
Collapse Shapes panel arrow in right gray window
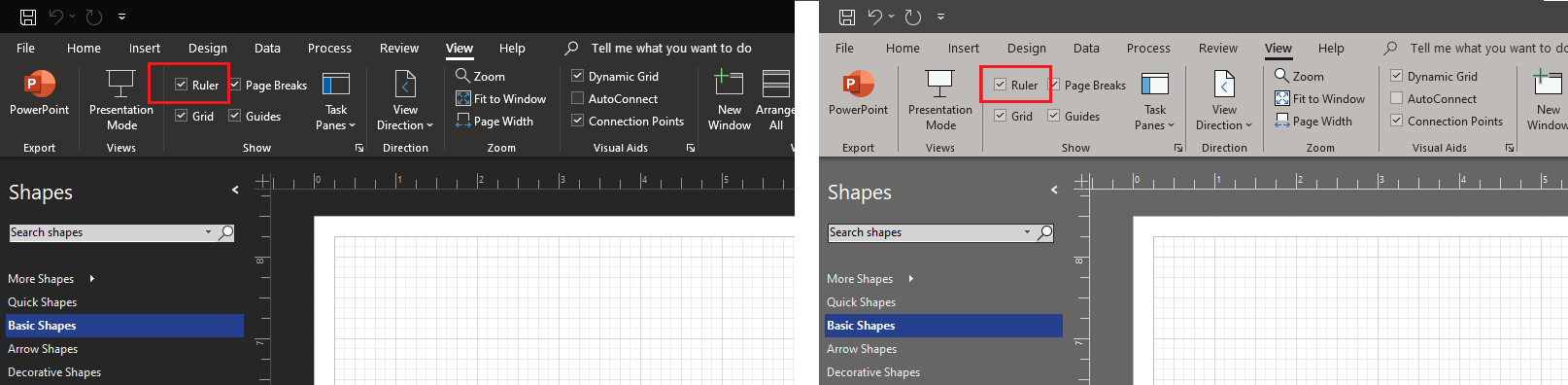(1054, 191)
